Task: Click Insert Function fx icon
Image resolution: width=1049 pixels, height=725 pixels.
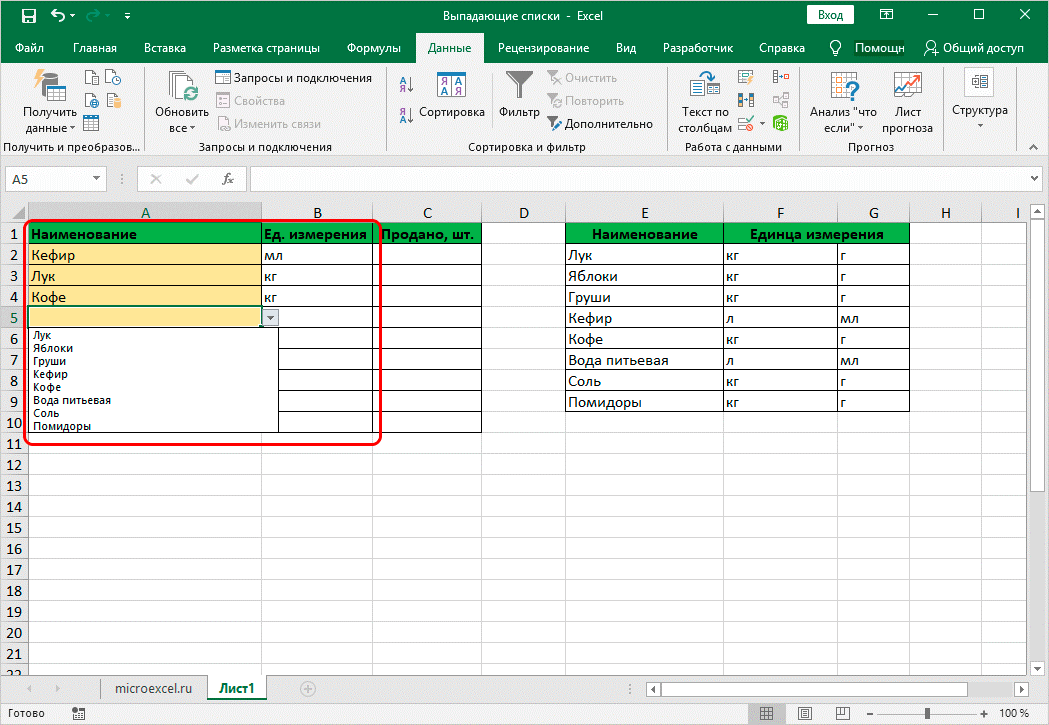Action: point(228,179)
